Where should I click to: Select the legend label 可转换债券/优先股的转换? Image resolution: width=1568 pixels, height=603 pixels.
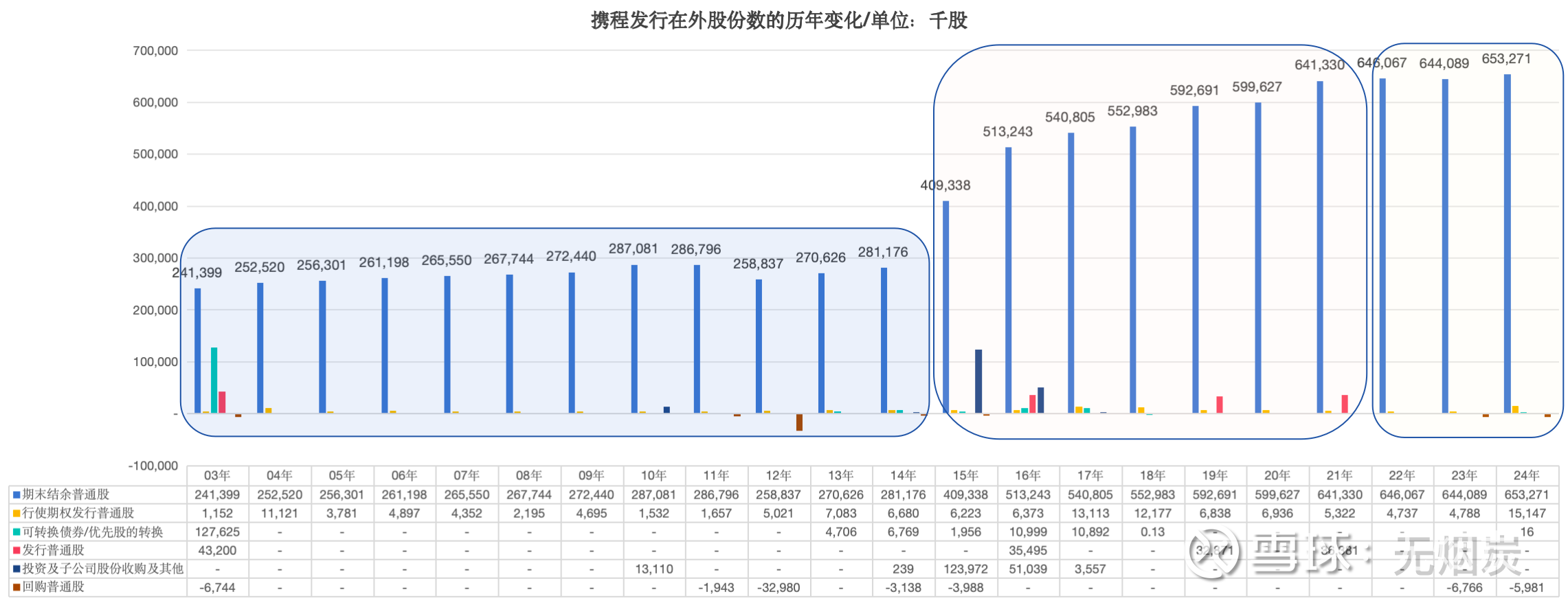93,532
